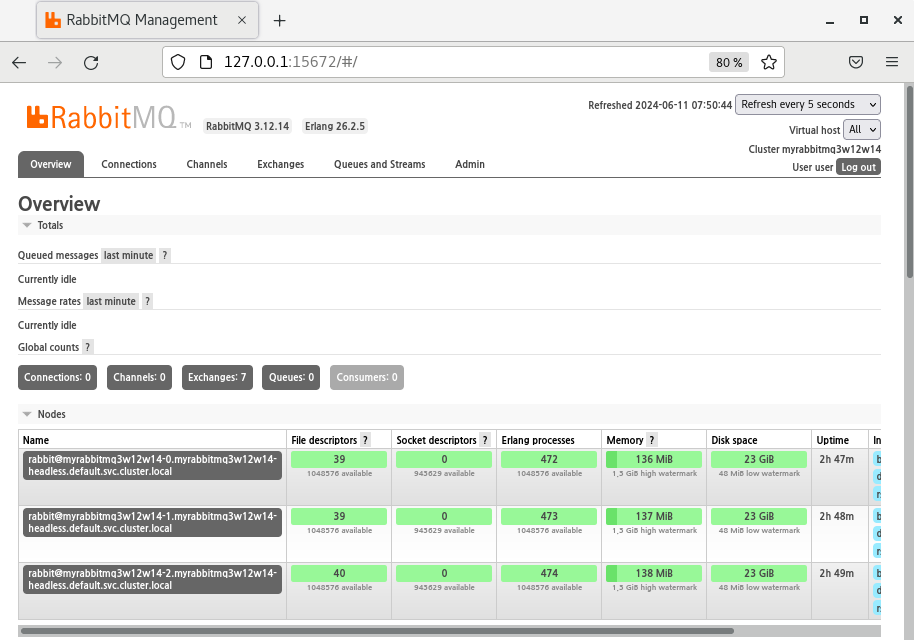Reload the page with refresh icon

91,62
